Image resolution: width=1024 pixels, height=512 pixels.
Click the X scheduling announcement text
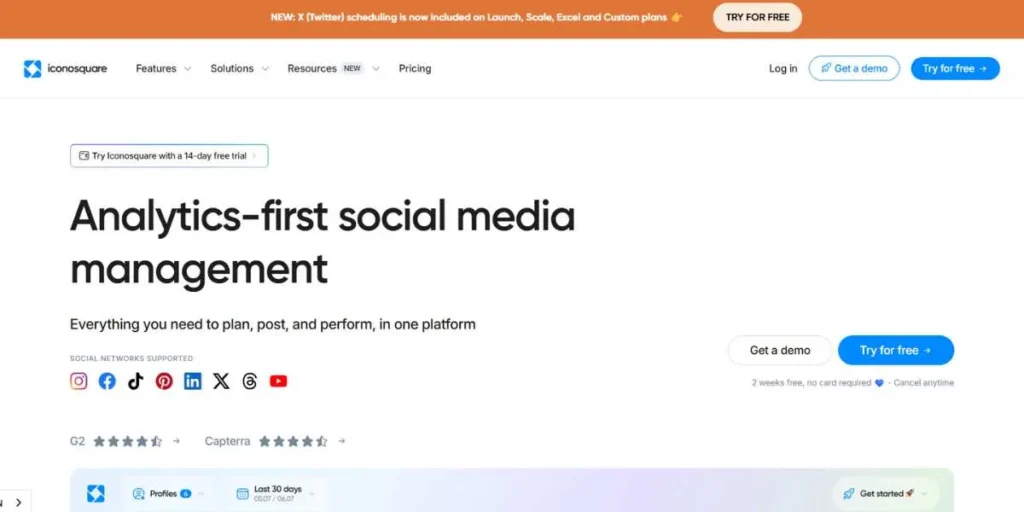click(x=476, y=18)
